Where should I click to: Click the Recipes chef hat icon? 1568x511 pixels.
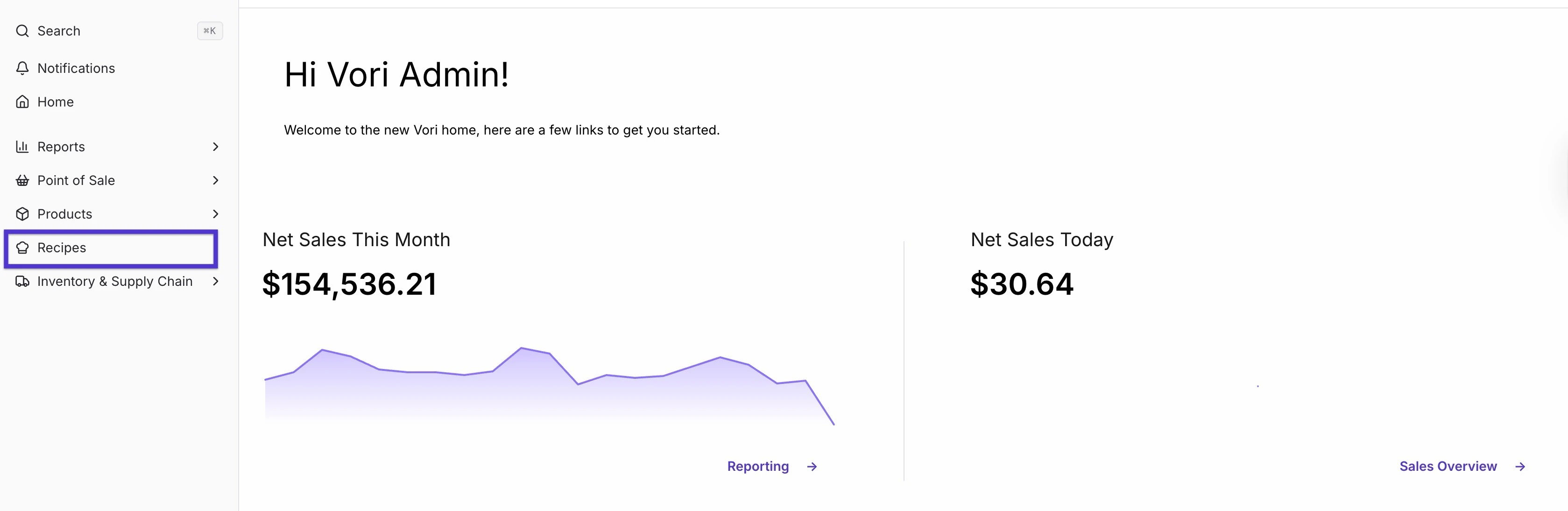pyautogui.click(x=22, y=248)
